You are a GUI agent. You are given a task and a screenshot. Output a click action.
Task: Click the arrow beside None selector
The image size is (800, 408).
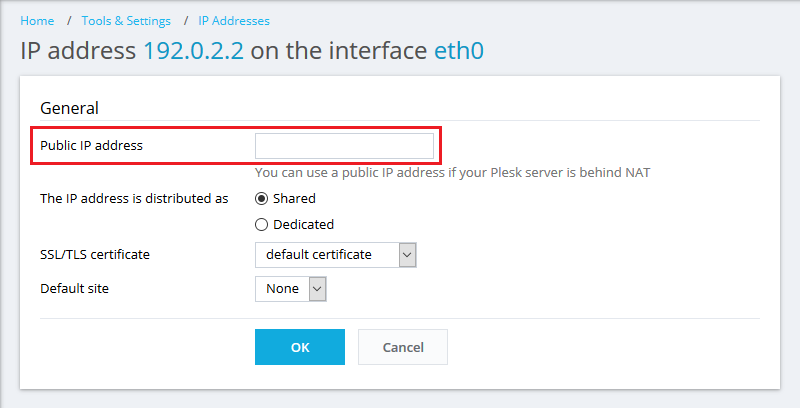[317, 288]
